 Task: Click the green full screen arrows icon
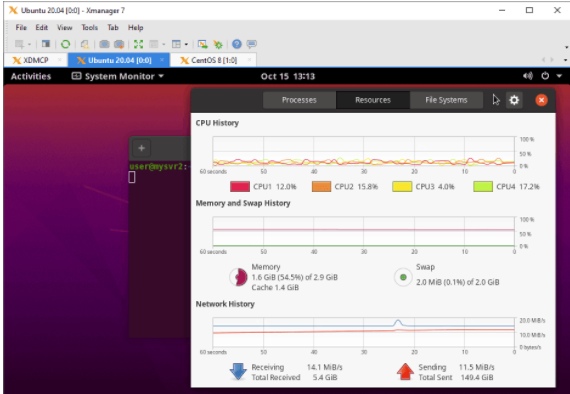click(x=138, y=44)
